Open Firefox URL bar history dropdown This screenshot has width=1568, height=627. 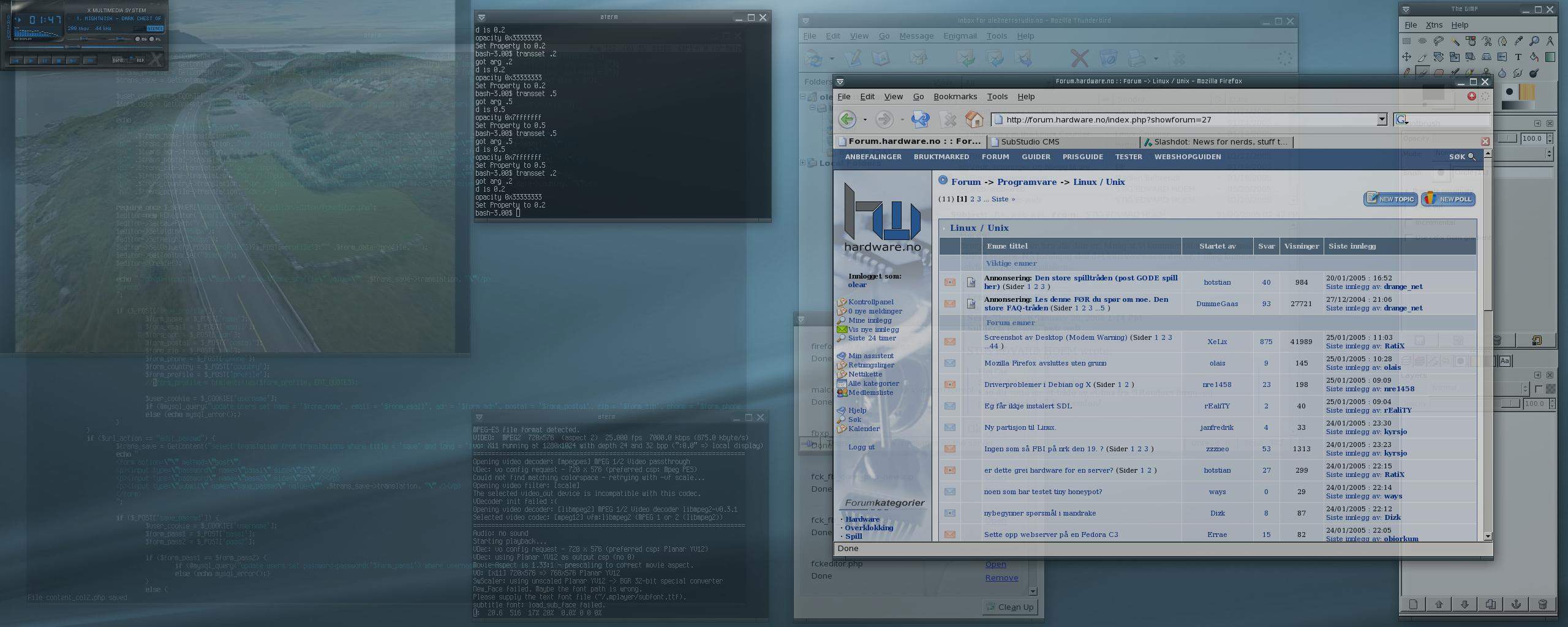click(x=1382, y=119)
